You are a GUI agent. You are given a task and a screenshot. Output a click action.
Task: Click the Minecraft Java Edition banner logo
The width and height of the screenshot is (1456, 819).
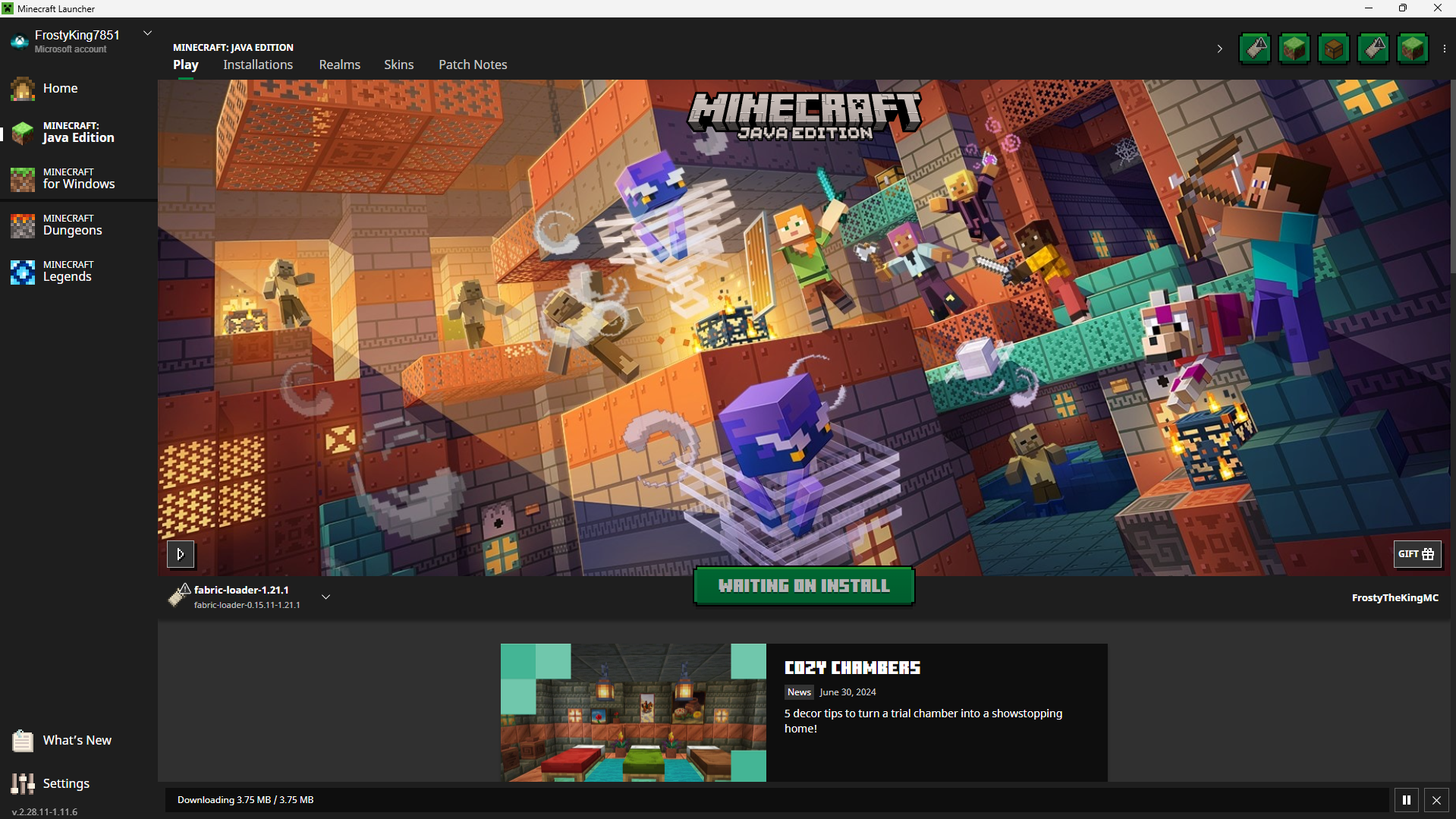tap(804, 116)
